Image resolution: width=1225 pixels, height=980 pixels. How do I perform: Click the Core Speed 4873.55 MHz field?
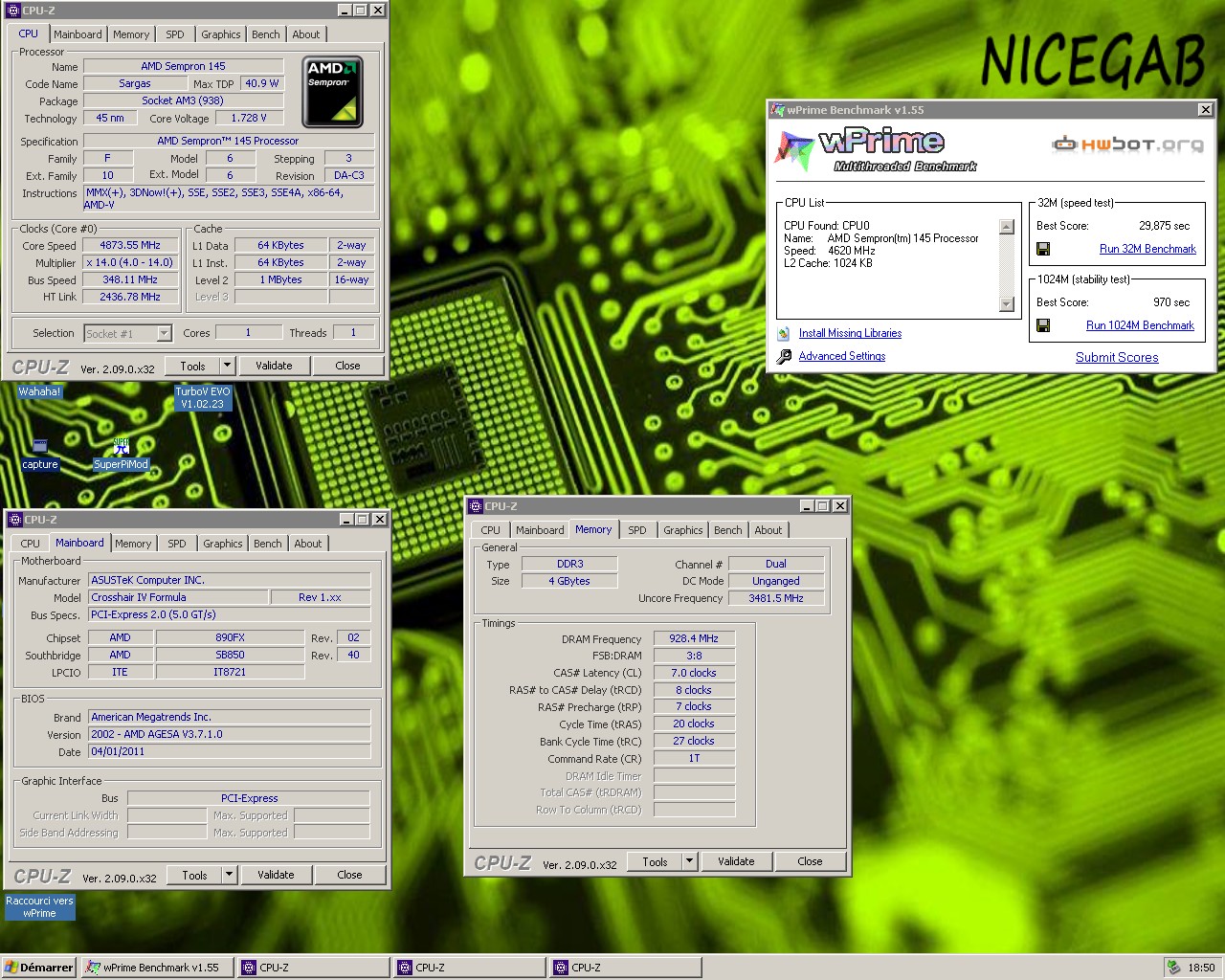tap(130, 245)
